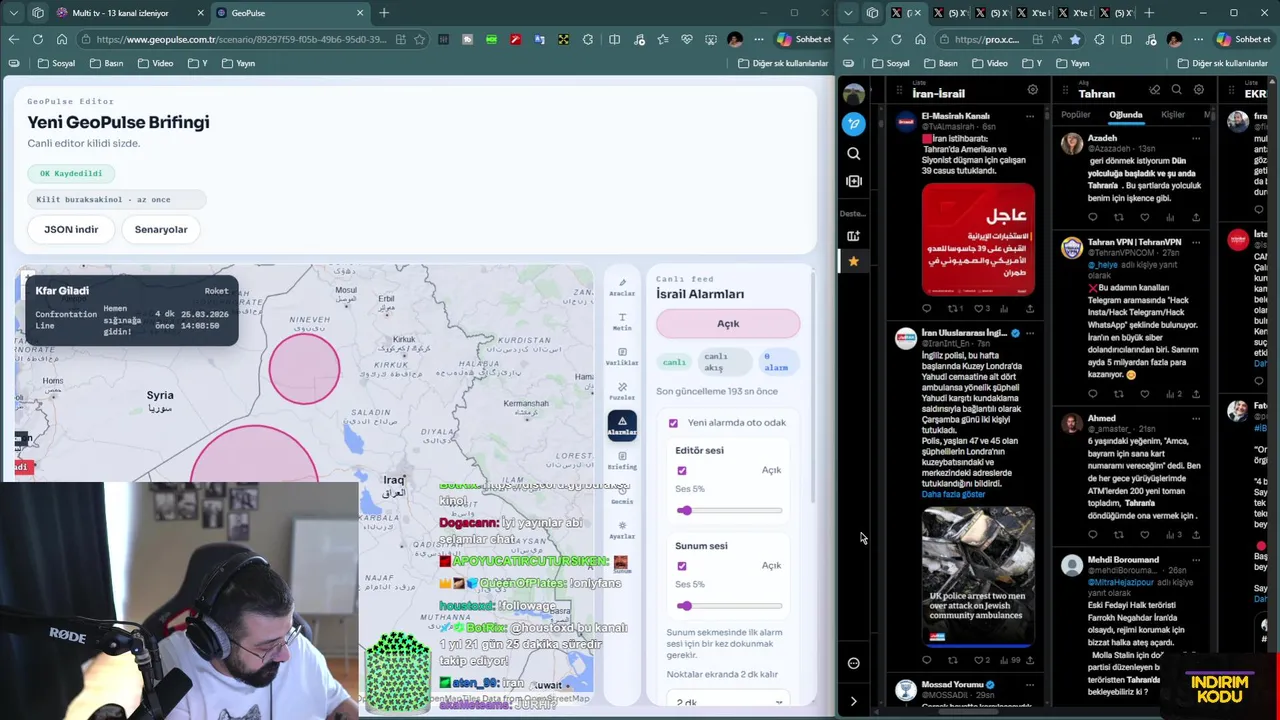Viewport: 1280px width, 720px height.
Task: Click the Tahran column clear eraser icon
Action: 1154,90
